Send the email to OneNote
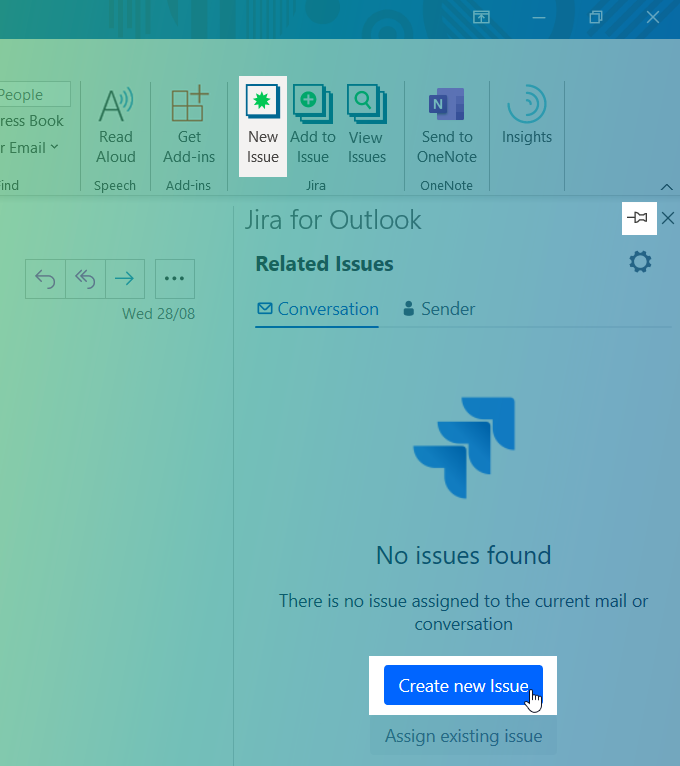This screenshot has width=680, height=766. point(447,125)
